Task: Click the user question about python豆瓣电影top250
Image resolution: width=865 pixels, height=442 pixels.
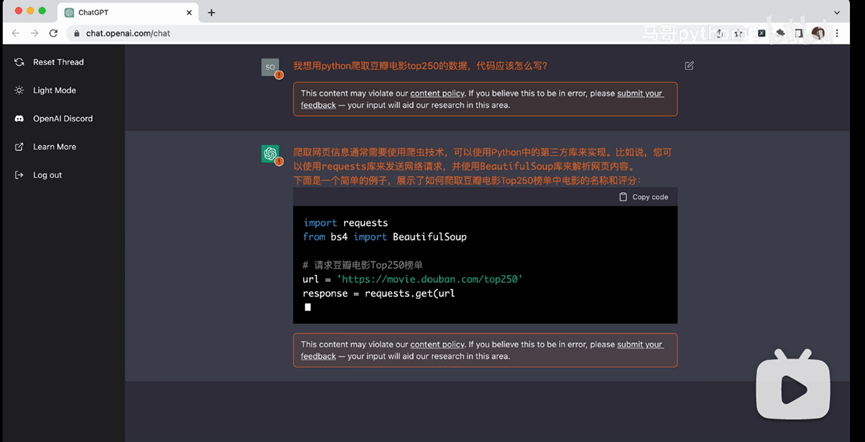Action: coord(420,66)
